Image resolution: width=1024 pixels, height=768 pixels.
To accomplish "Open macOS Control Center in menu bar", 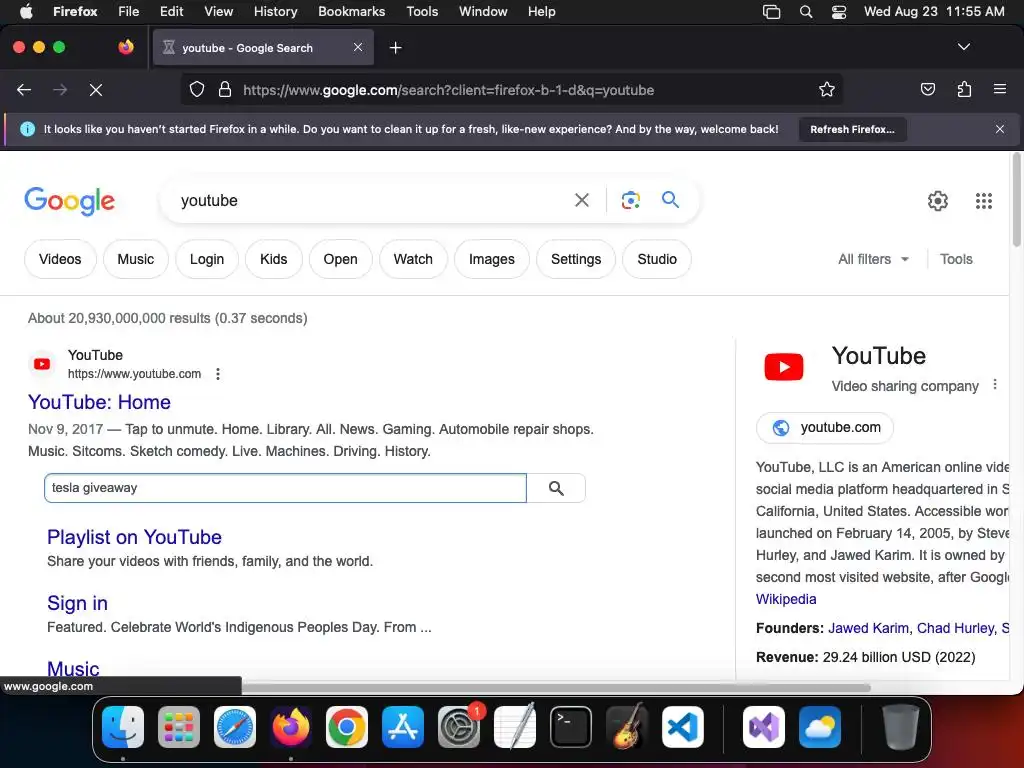I will pos(839,12).
